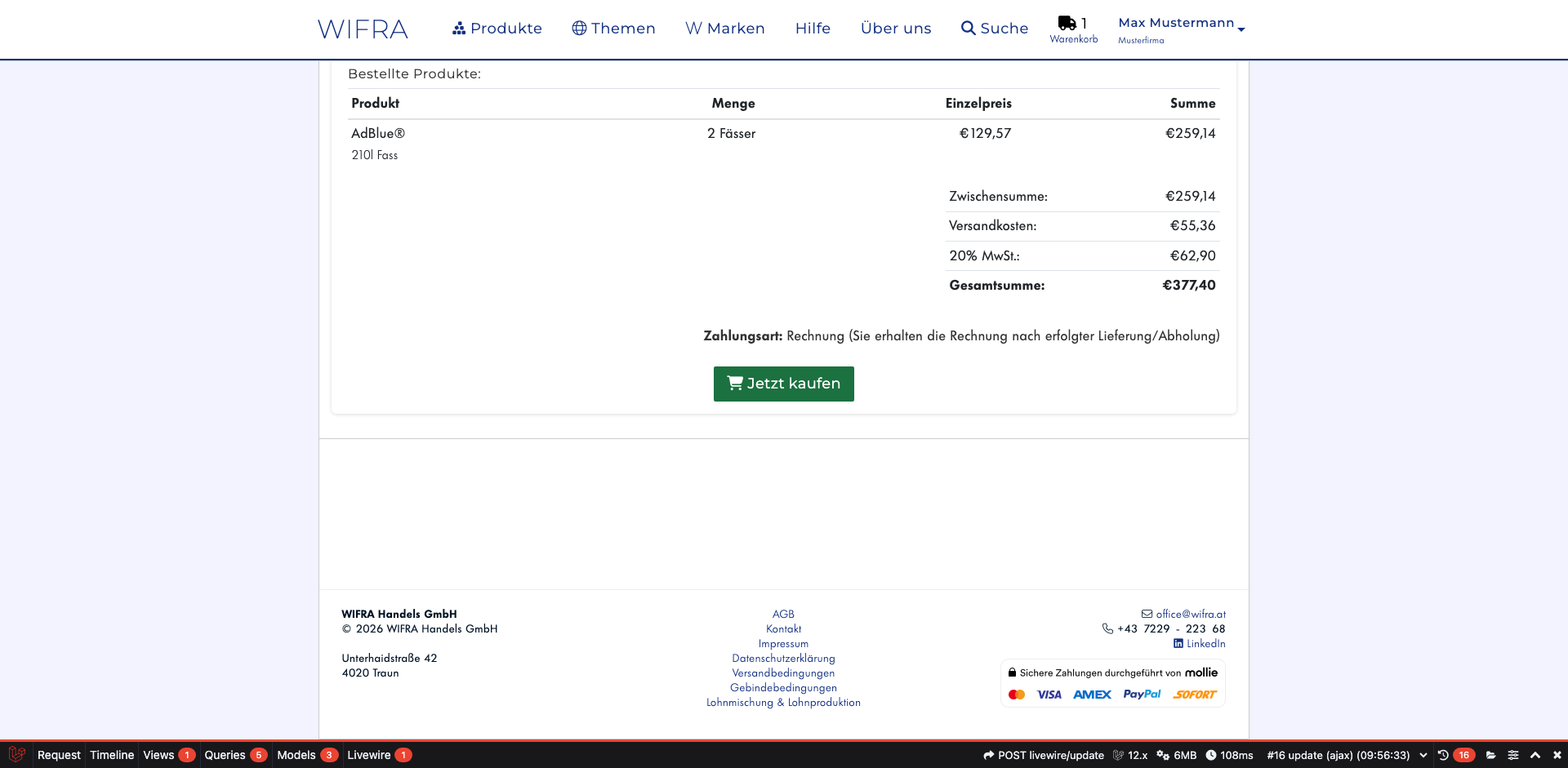Expand the Max Mustermann account dropdown
This screenshot has height=768, width=1568.
[1181, 29]
